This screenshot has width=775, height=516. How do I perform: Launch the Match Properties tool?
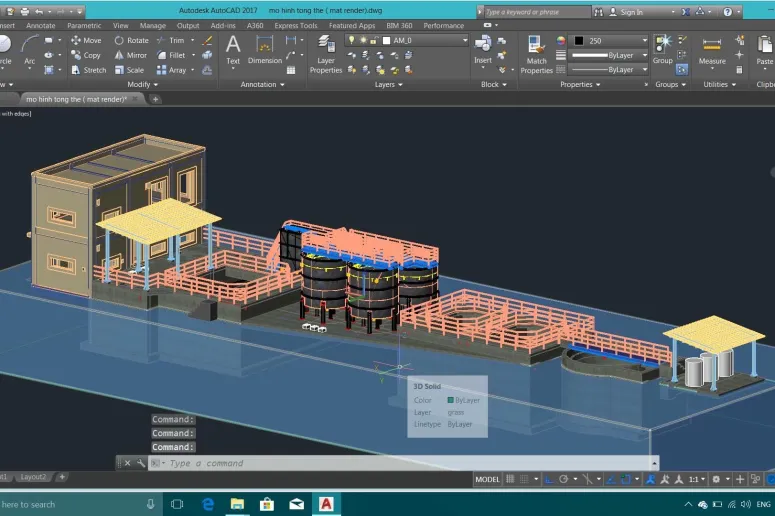click(536, 55)
